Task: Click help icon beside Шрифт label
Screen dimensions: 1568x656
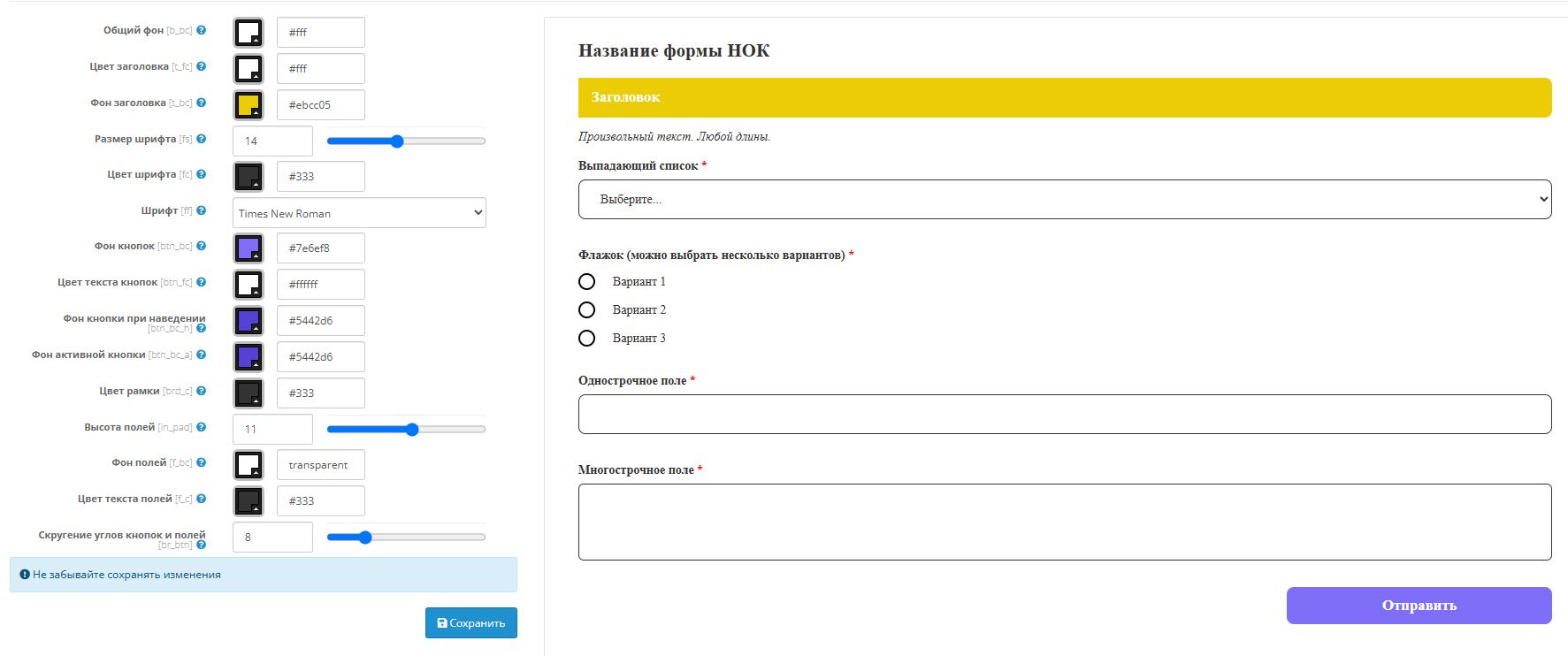Action: (x=202, y=210)
